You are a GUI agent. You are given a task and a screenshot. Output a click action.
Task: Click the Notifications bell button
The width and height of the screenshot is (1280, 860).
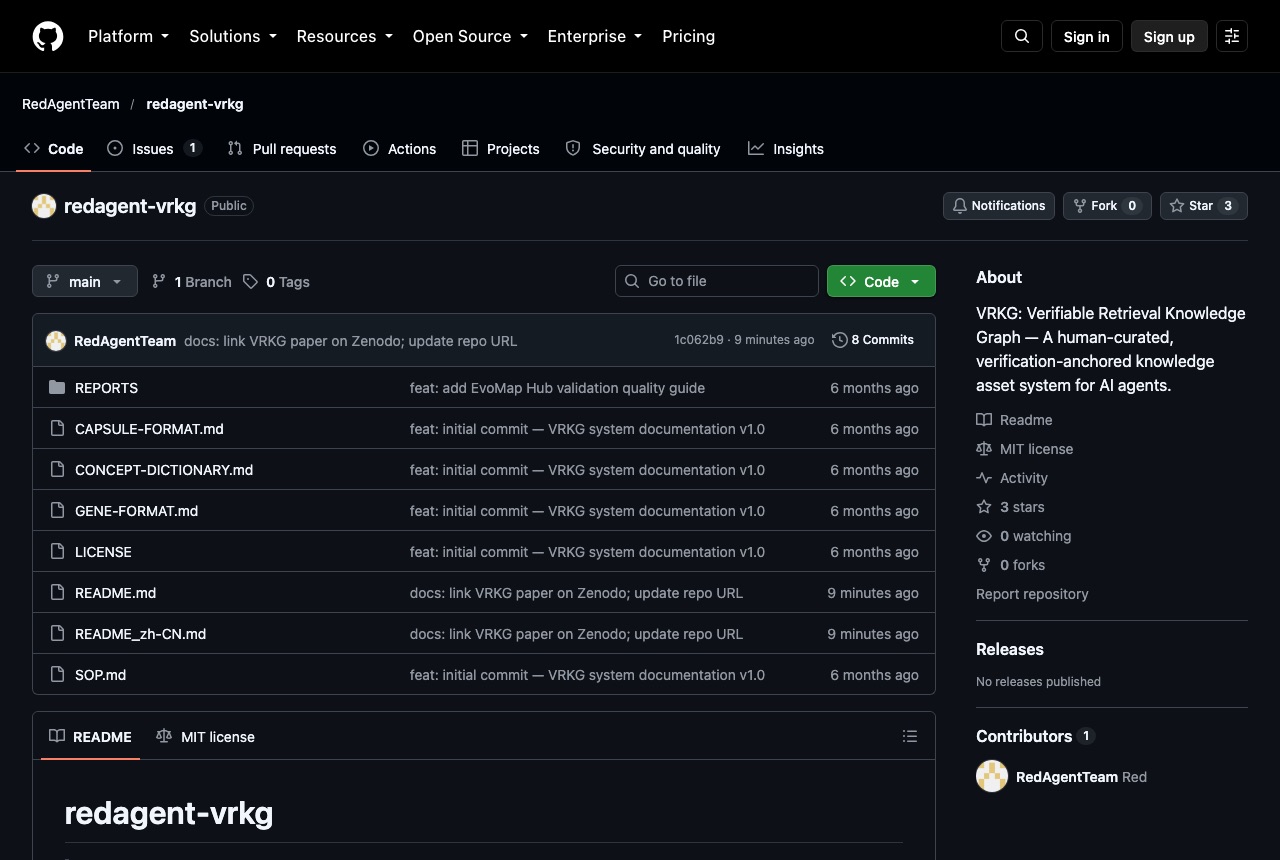click(999, 206)
